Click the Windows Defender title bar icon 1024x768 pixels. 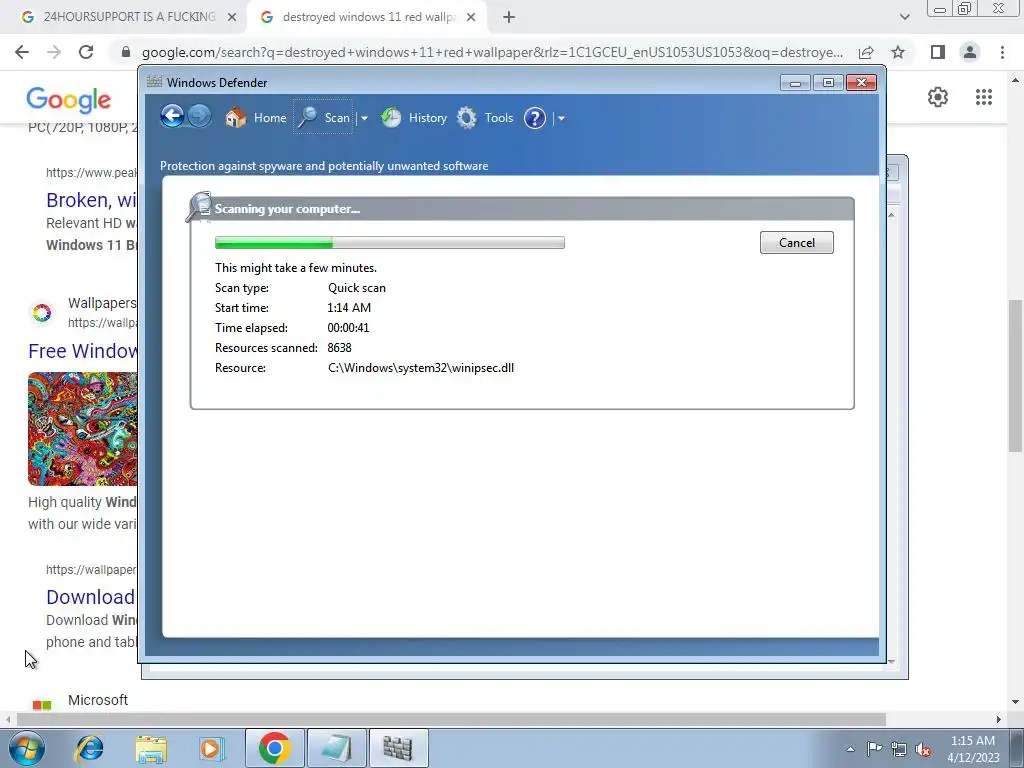tap(154, 82)
